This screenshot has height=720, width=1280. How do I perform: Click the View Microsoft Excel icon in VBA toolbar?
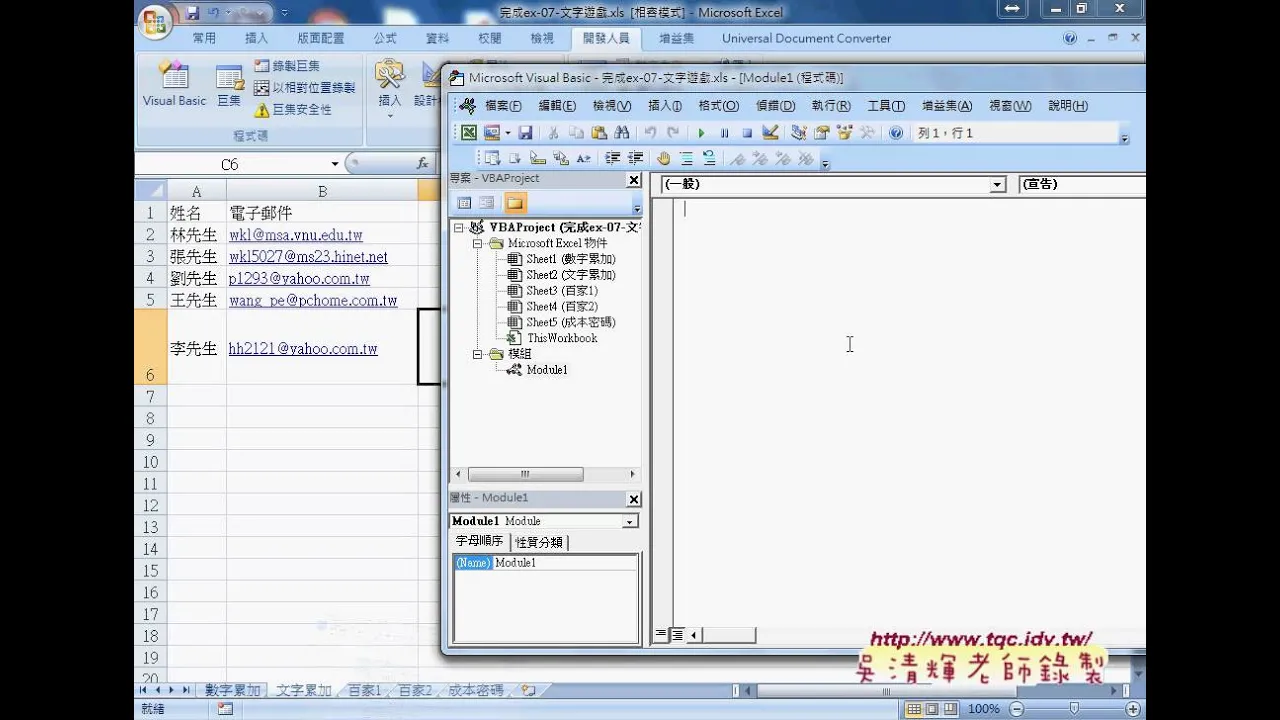coord(468,133)
